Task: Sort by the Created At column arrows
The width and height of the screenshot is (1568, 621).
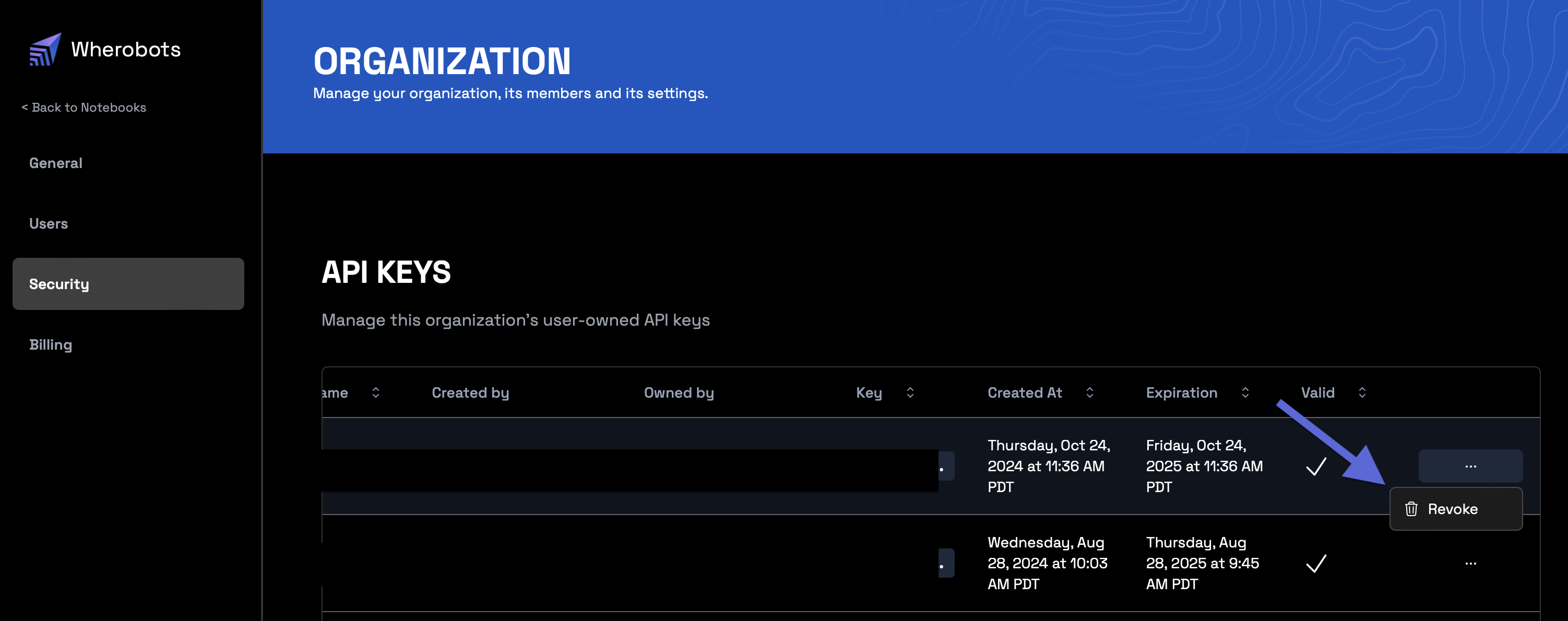Action: pyautogui.click(x=1089, y=392)
